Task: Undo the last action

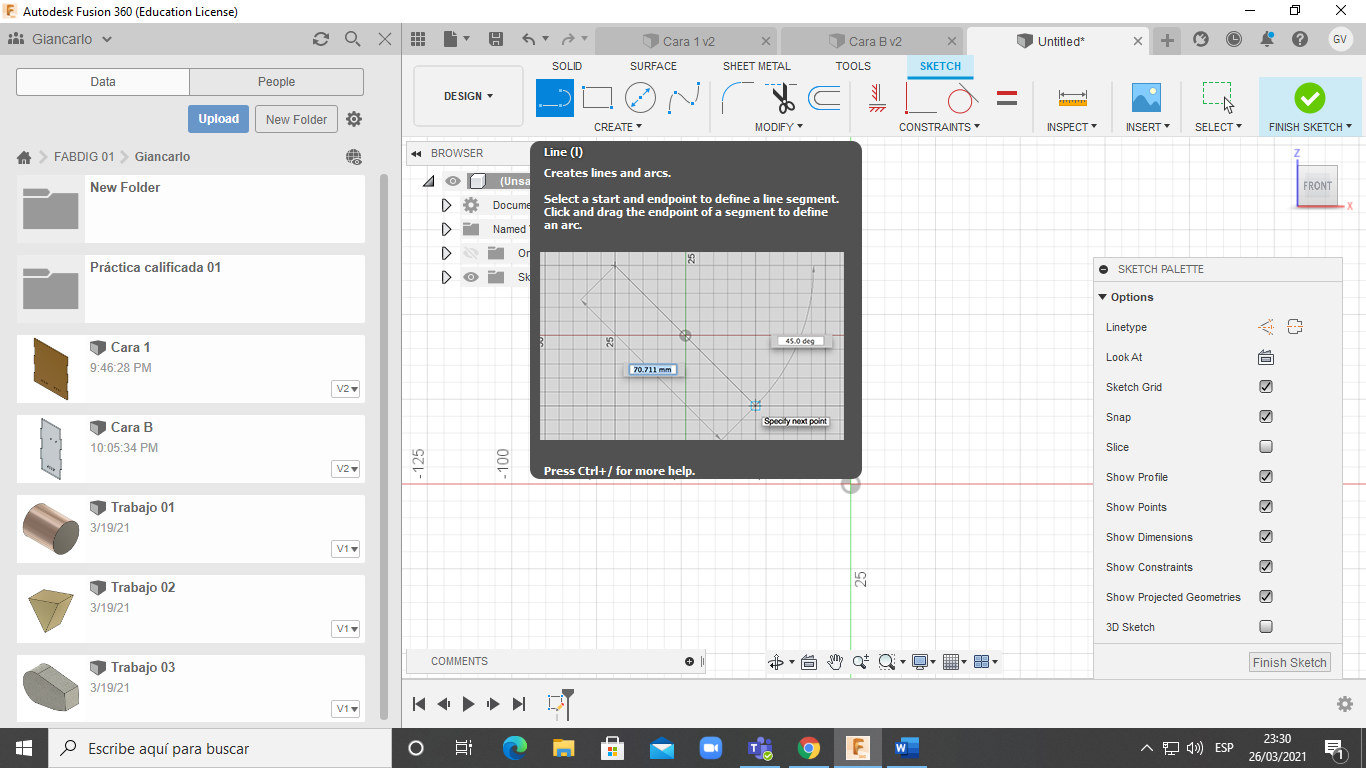Action: tap(528, 39)
